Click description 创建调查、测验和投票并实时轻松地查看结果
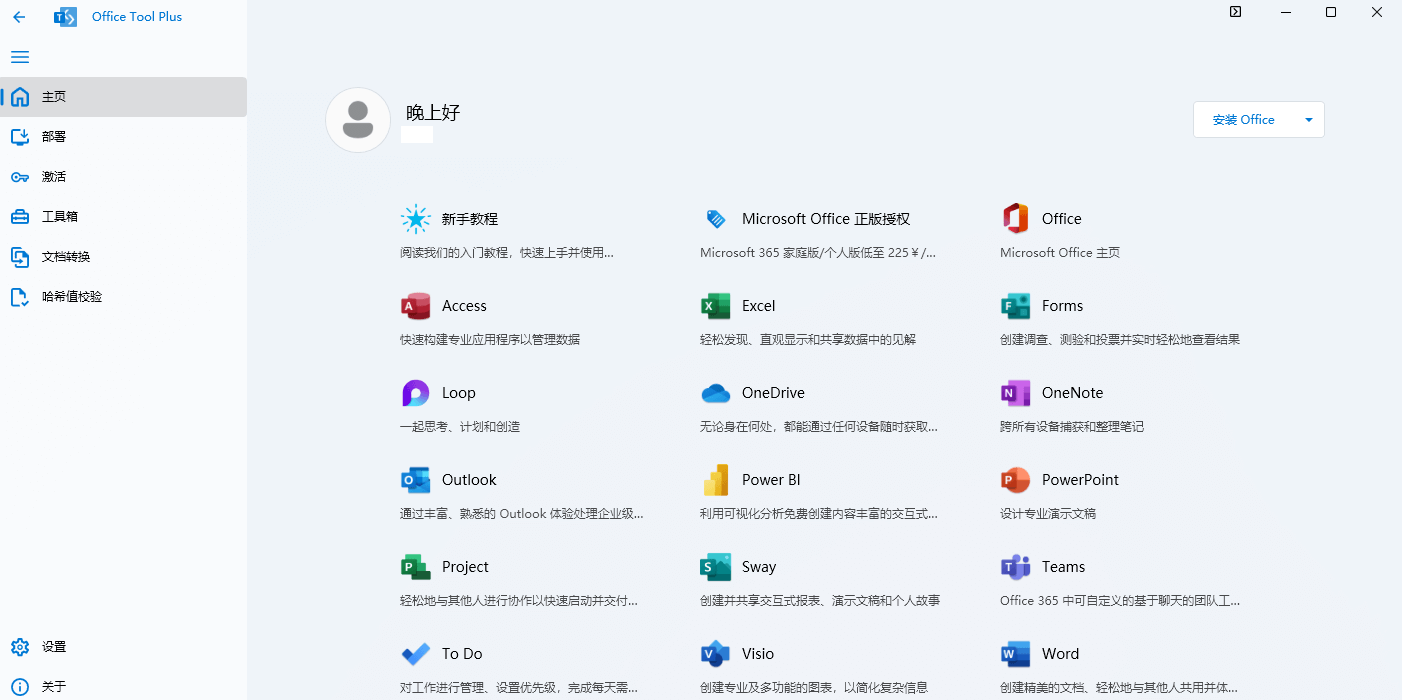Image resolution: width=1402 pixels, height=700 pixels. tap(1120, 340)
